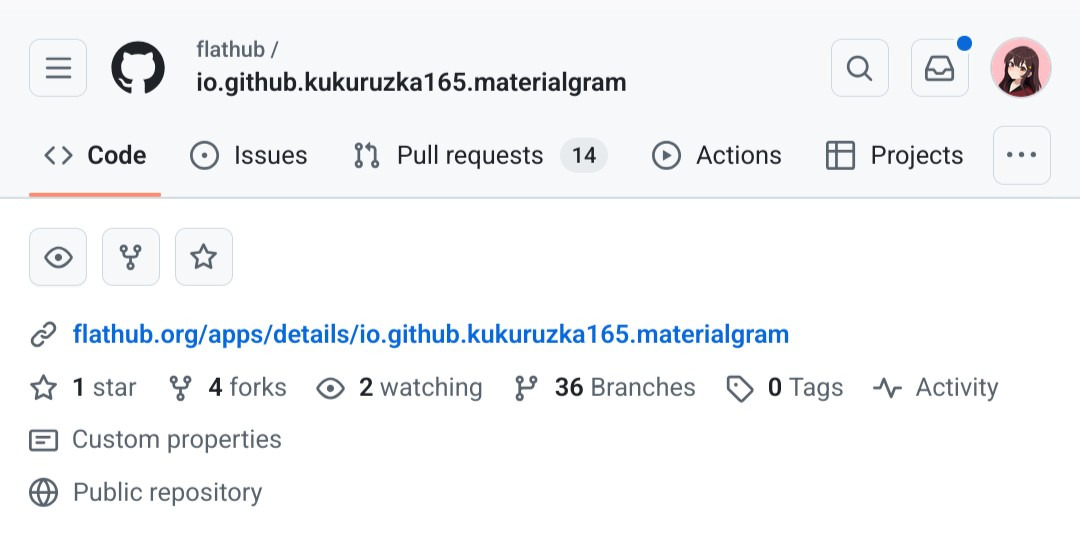View the 36 Branches list
The image size is (1080, 538).
coord(605,388)
